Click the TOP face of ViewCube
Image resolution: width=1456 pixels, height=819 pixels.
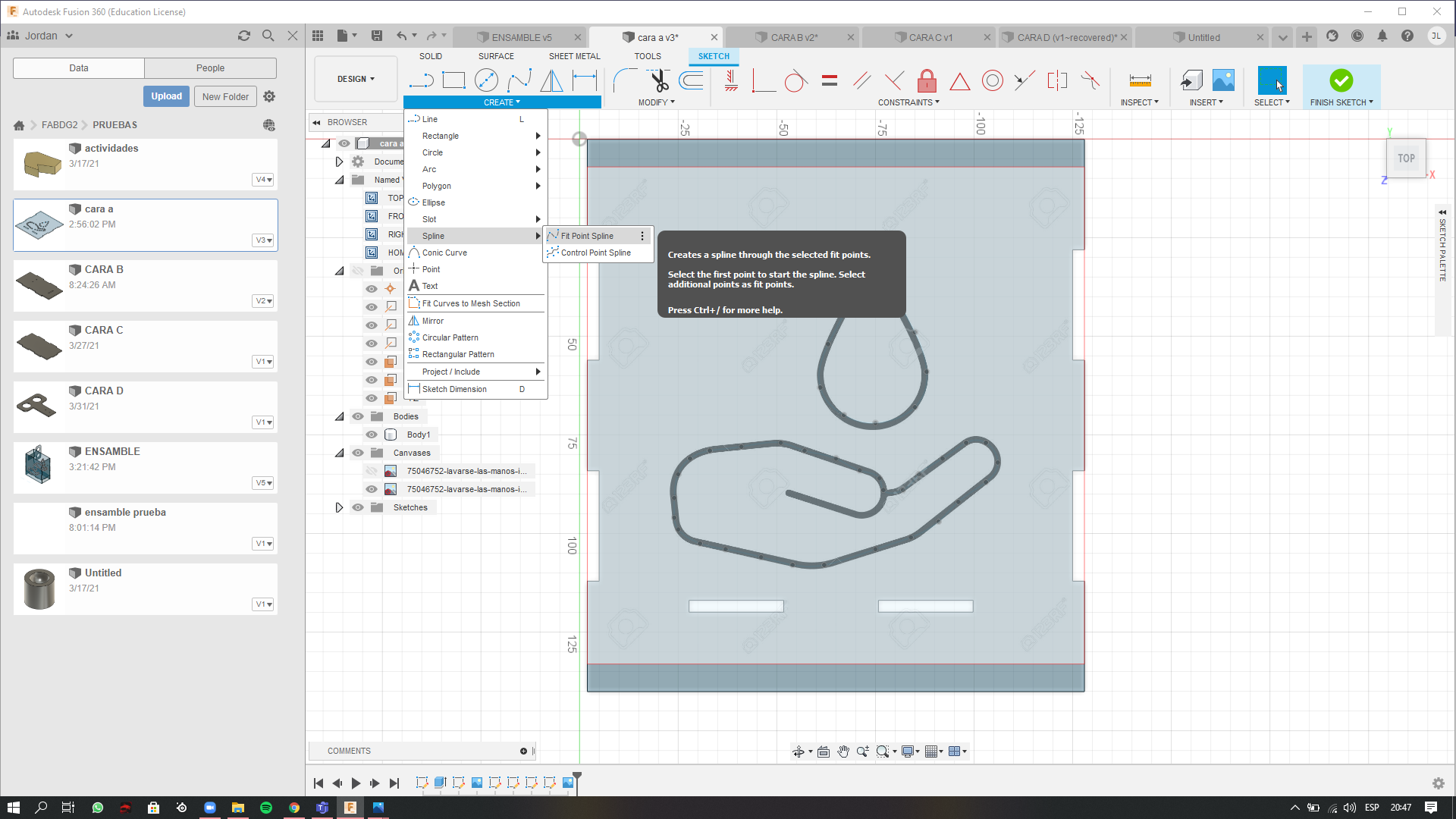[1407, 158]
